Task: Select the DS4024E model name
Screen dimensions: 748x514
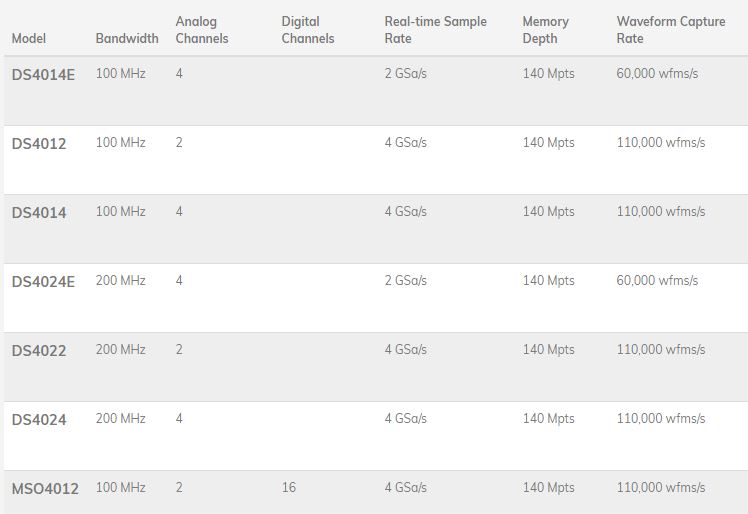Action: pyautogui.click(x=43, y=282)
